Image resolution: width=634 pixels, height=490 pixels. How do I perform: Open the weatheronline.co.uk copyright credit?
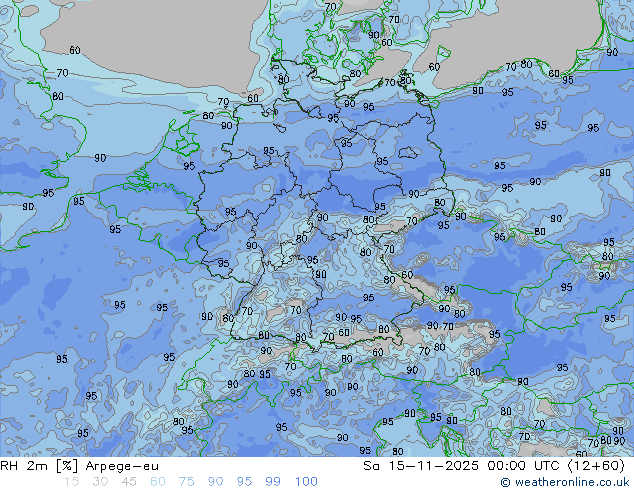pos(565,482)
